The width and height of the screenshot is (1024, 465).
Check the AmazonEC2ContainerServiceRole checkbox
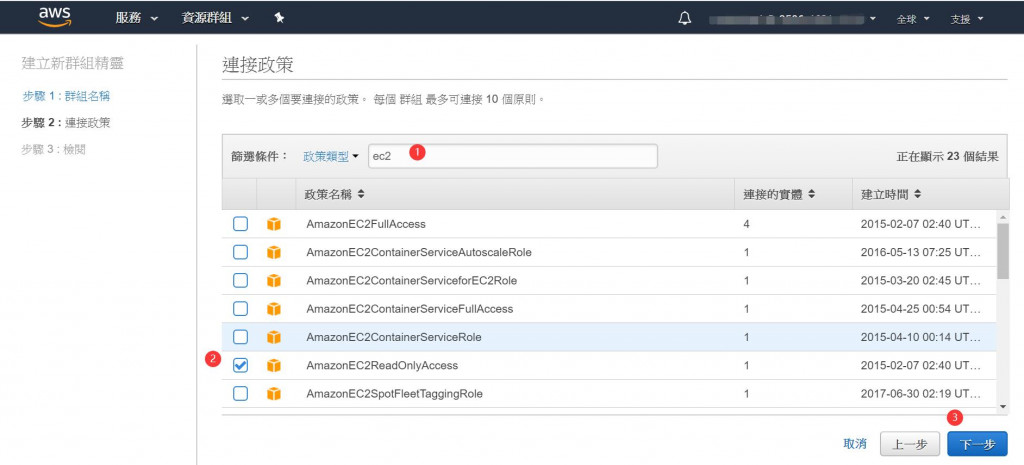point(240,337)
